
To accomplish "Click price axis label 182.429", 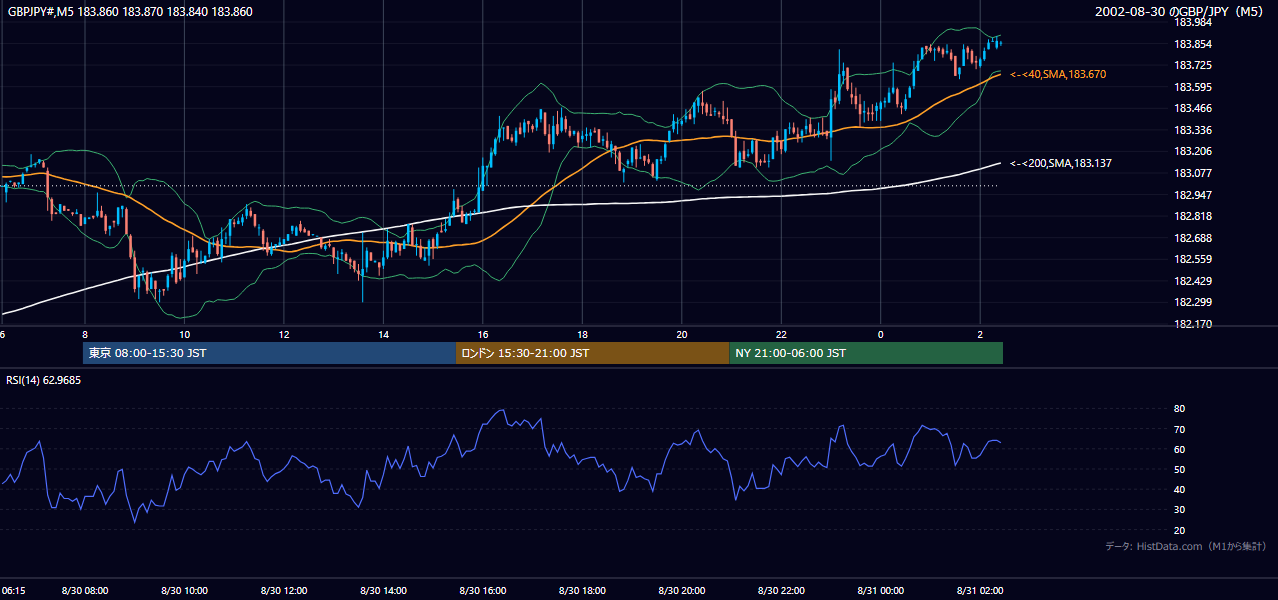I will point(1194,281).
